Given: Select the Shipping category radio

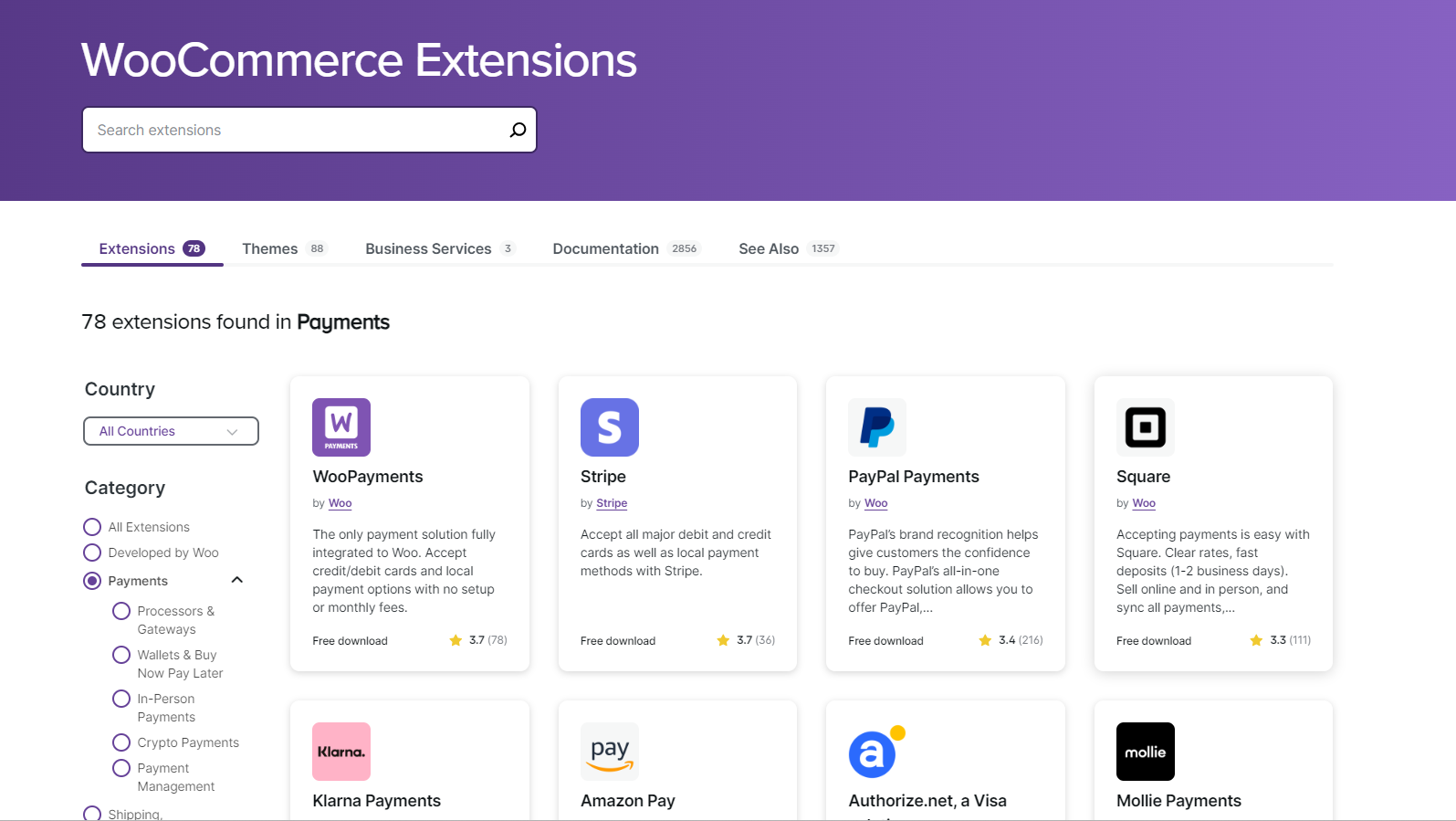Looking at the screenshot, I should (x=92, y=814).
